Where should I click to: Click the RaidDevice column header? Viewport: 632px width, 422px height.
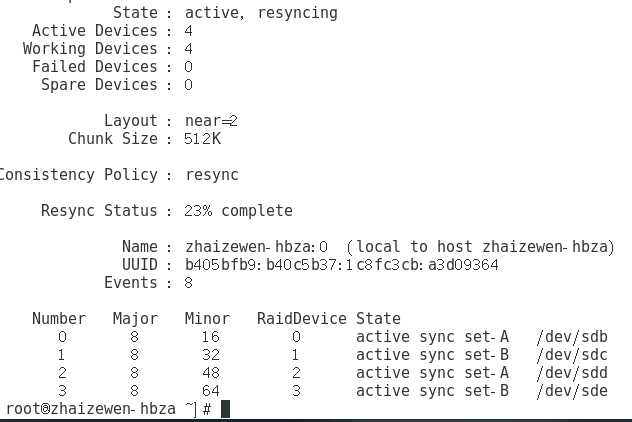pyautogui.click(x=301, y=319)
